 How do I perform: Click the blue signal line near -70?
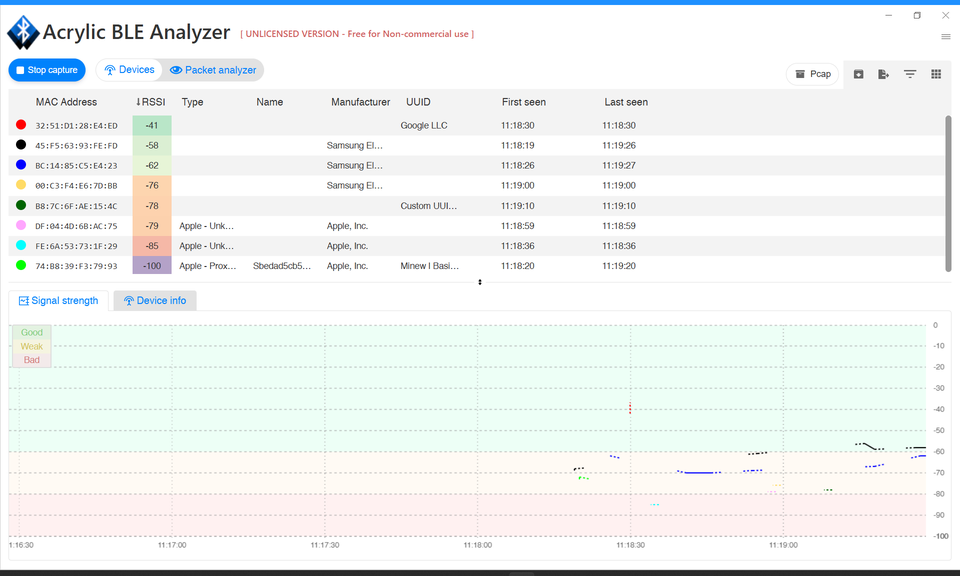(x=699, y=473)
